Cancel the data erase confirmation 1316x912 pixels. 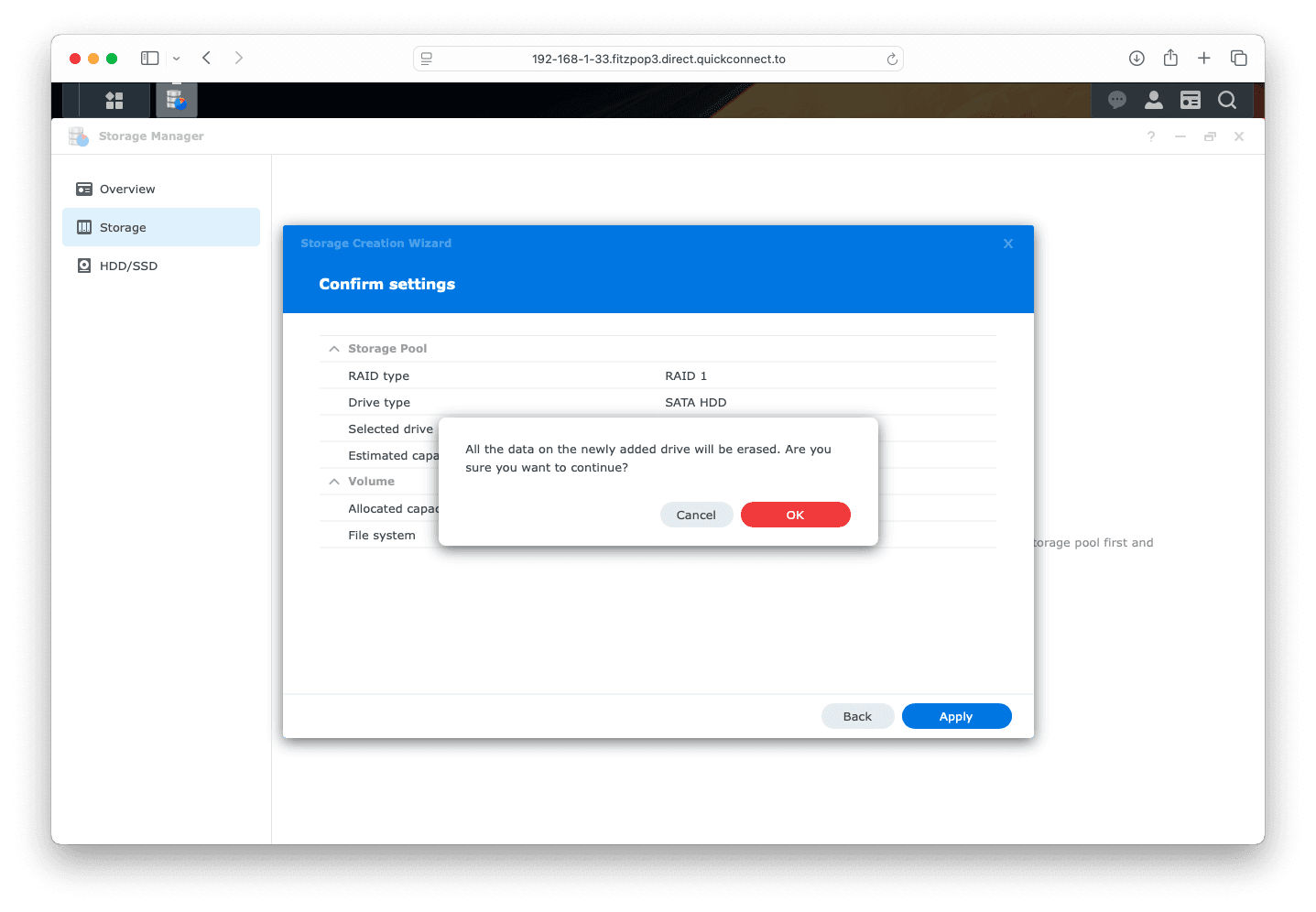point(696,515)
